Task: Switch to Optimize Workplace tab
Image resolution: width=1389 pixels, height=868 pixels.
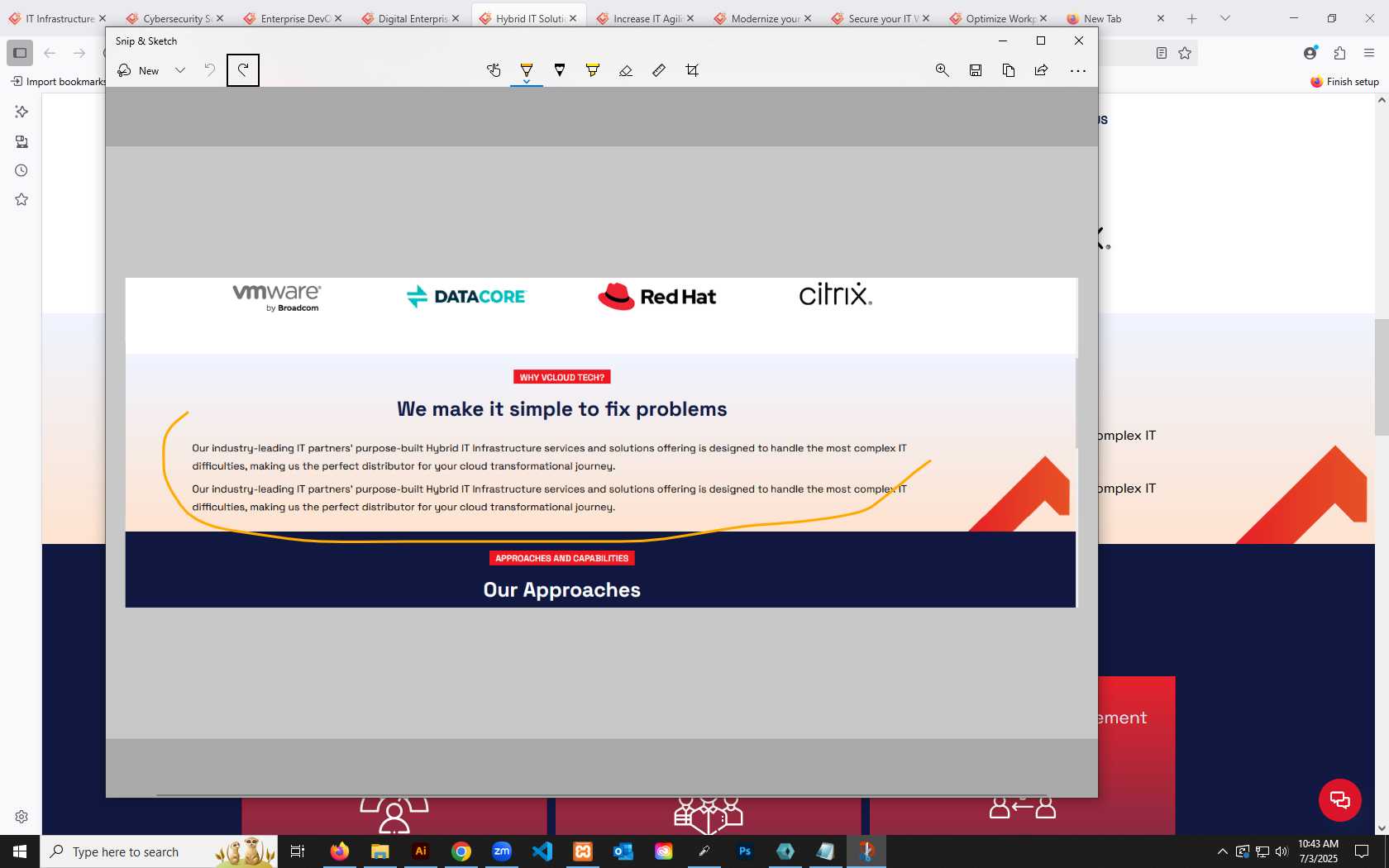Action: (x=998, y=18)
